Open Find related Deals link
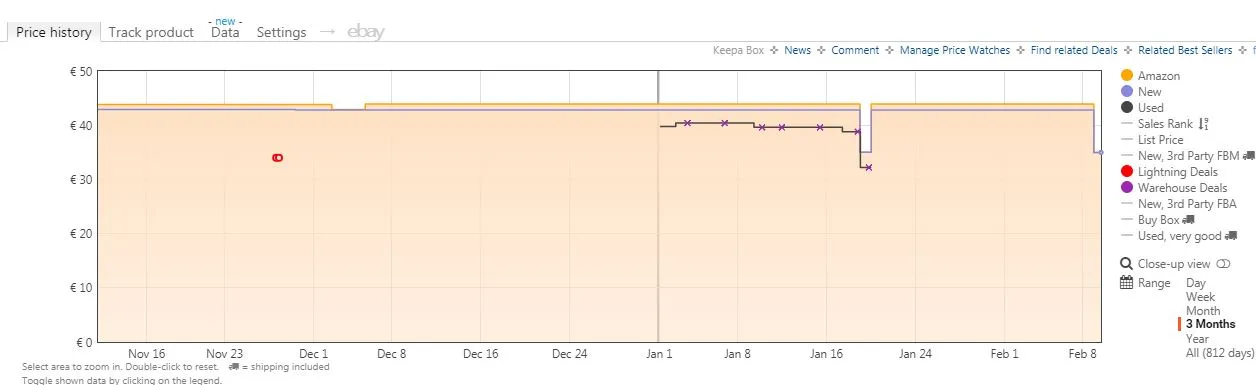 pyautogui.click(x=1074, y=50)
